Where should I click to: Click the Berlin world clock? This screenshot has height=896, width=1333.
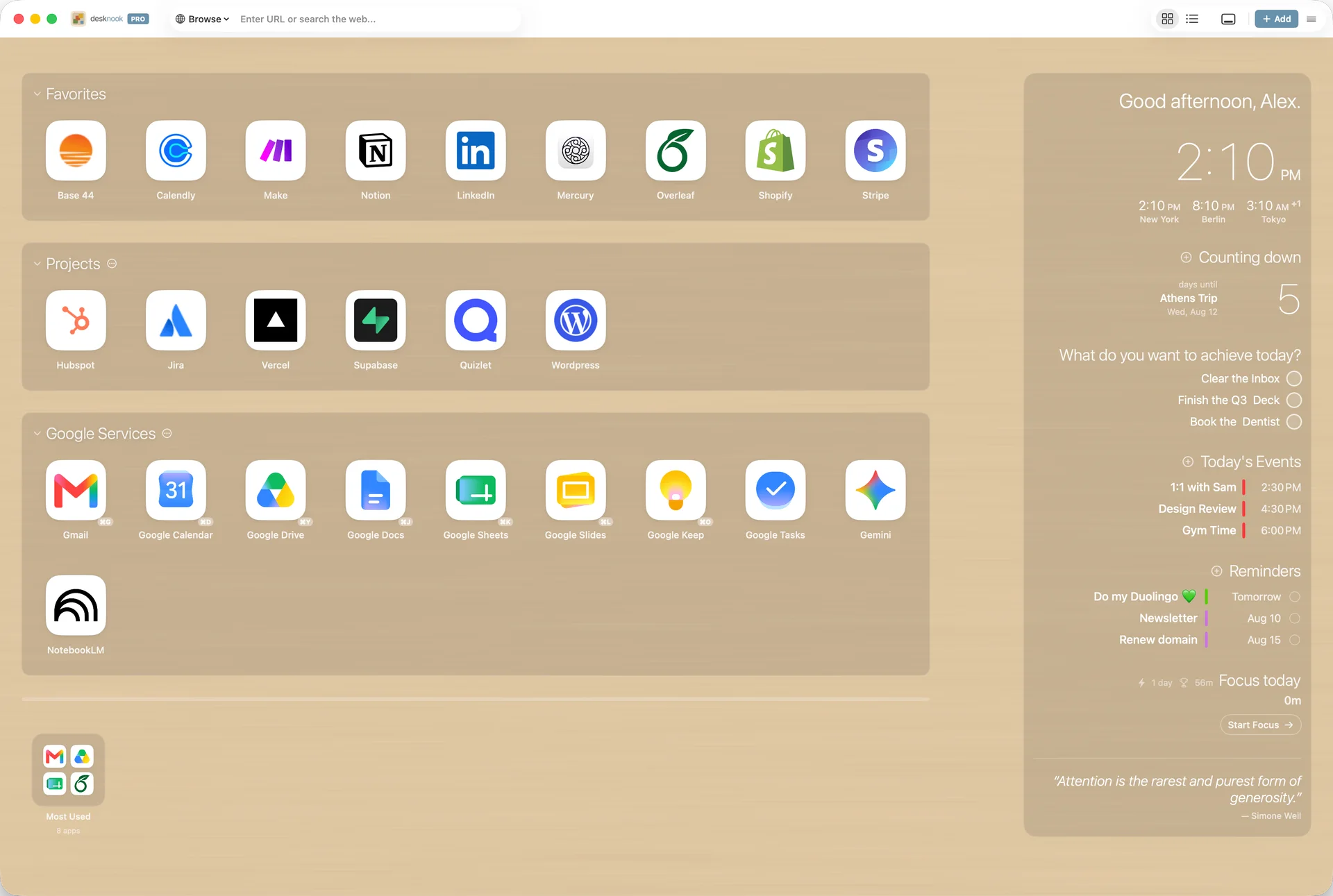pos(1213,212)
